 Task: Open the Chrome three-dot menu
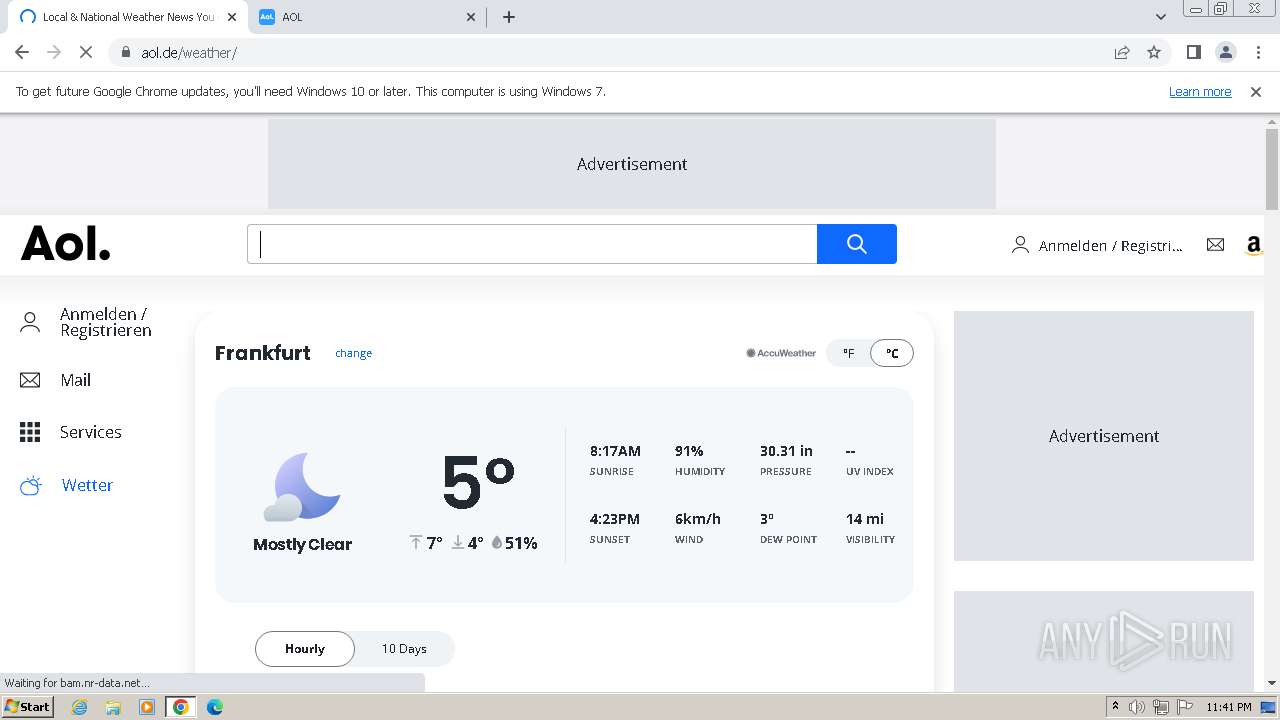(1258, 52)
